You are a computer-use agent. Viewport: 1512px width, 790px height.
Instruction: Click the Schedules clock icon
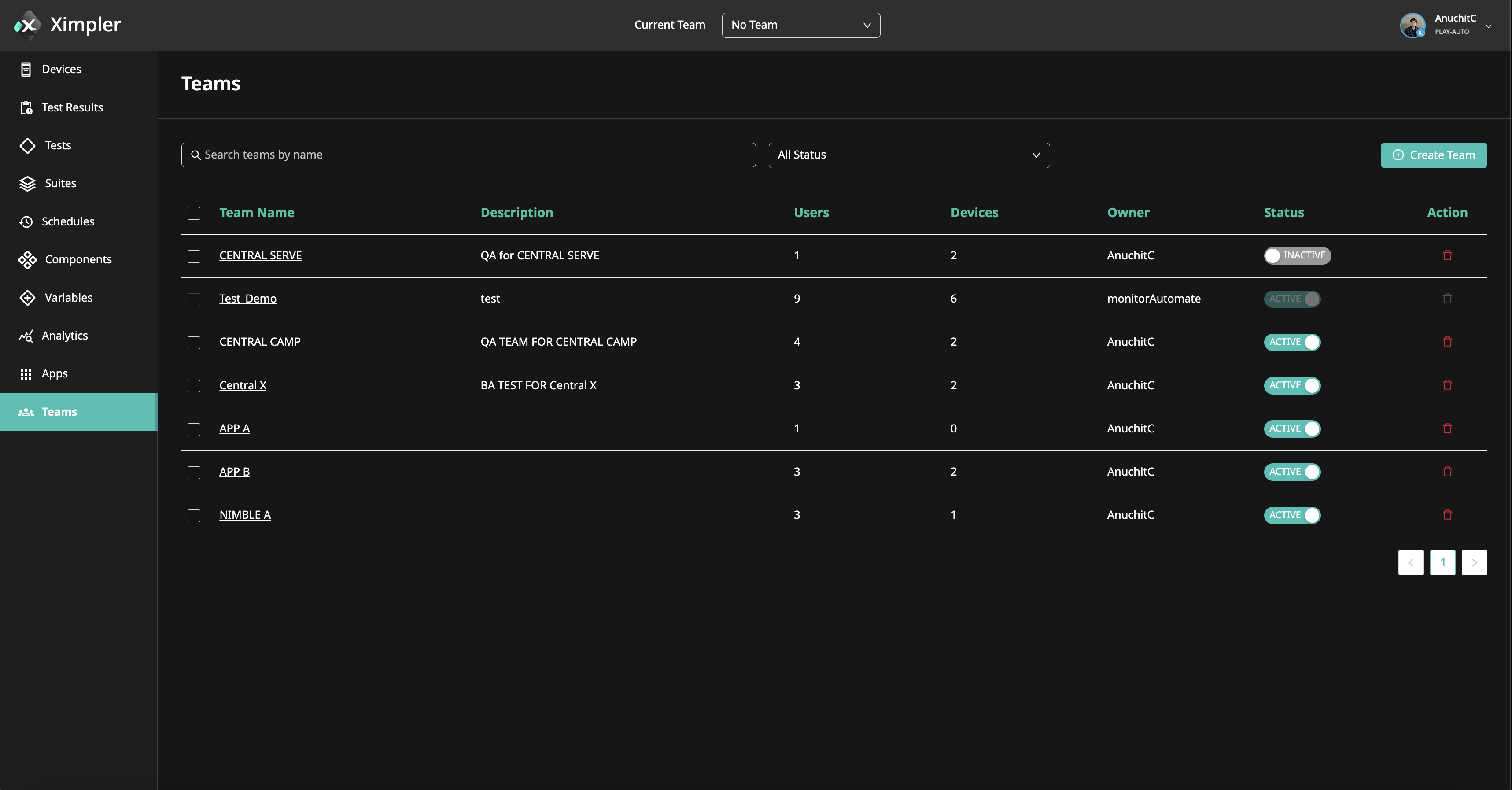pos(26,221)
